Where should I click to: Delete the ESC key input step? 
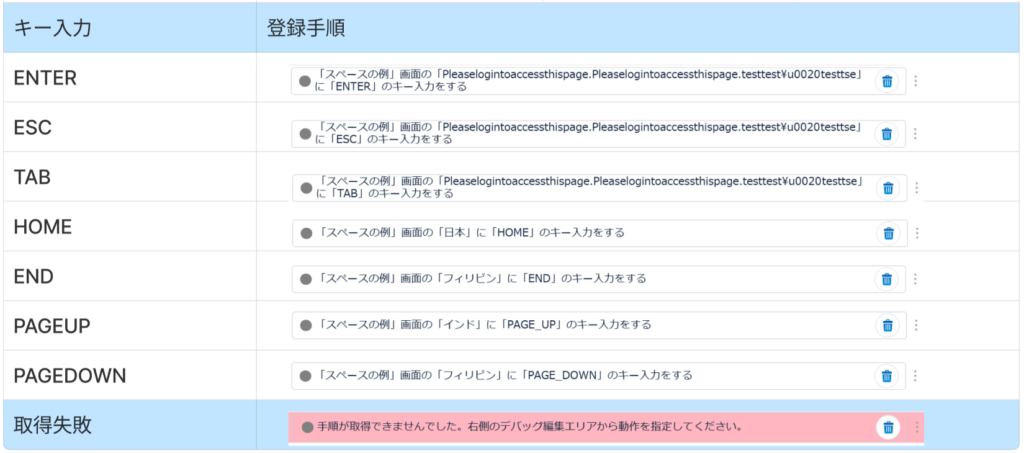click(x=887, y=134)
